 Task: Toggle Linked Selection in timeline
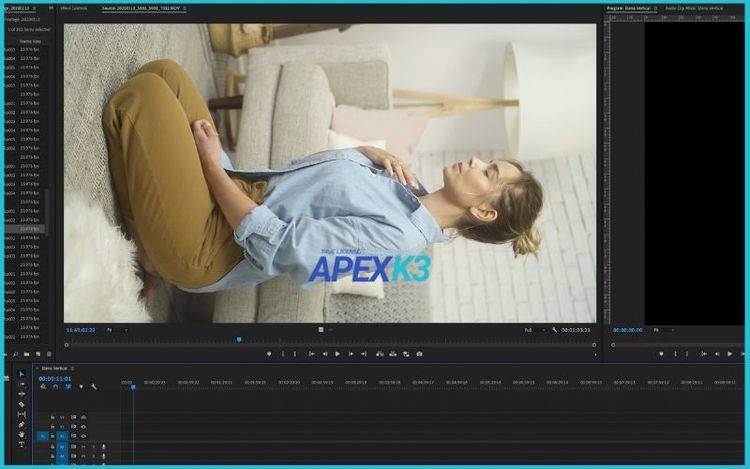coord(68,386)
